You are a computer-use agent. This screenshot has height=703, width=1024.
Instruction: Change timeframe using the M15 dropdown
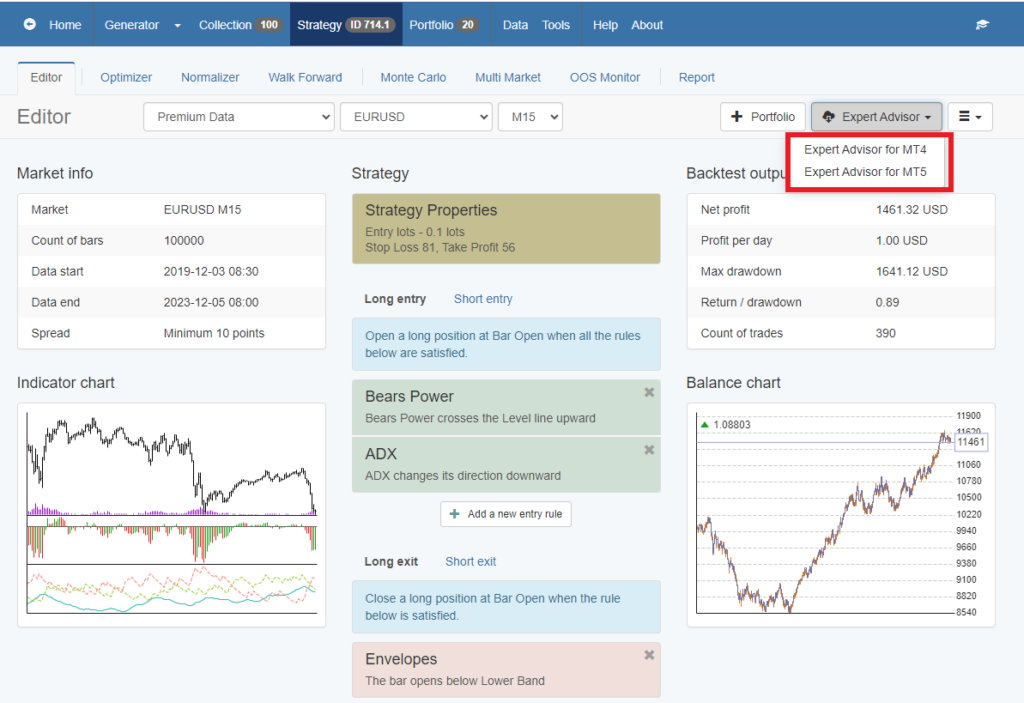[530, 116]
